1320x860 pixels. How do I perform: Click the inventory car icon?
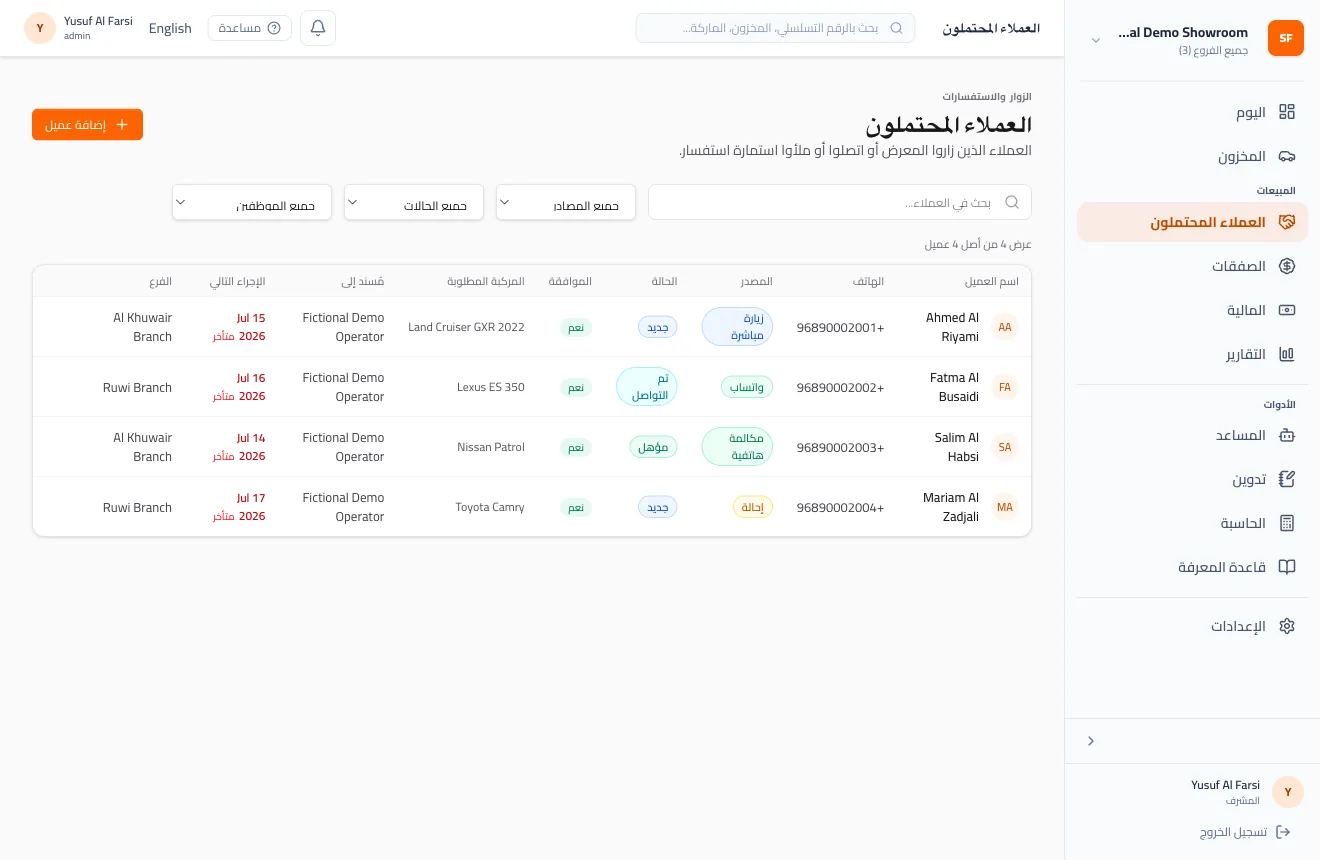pyautogui.click(x=1287, y=156)
